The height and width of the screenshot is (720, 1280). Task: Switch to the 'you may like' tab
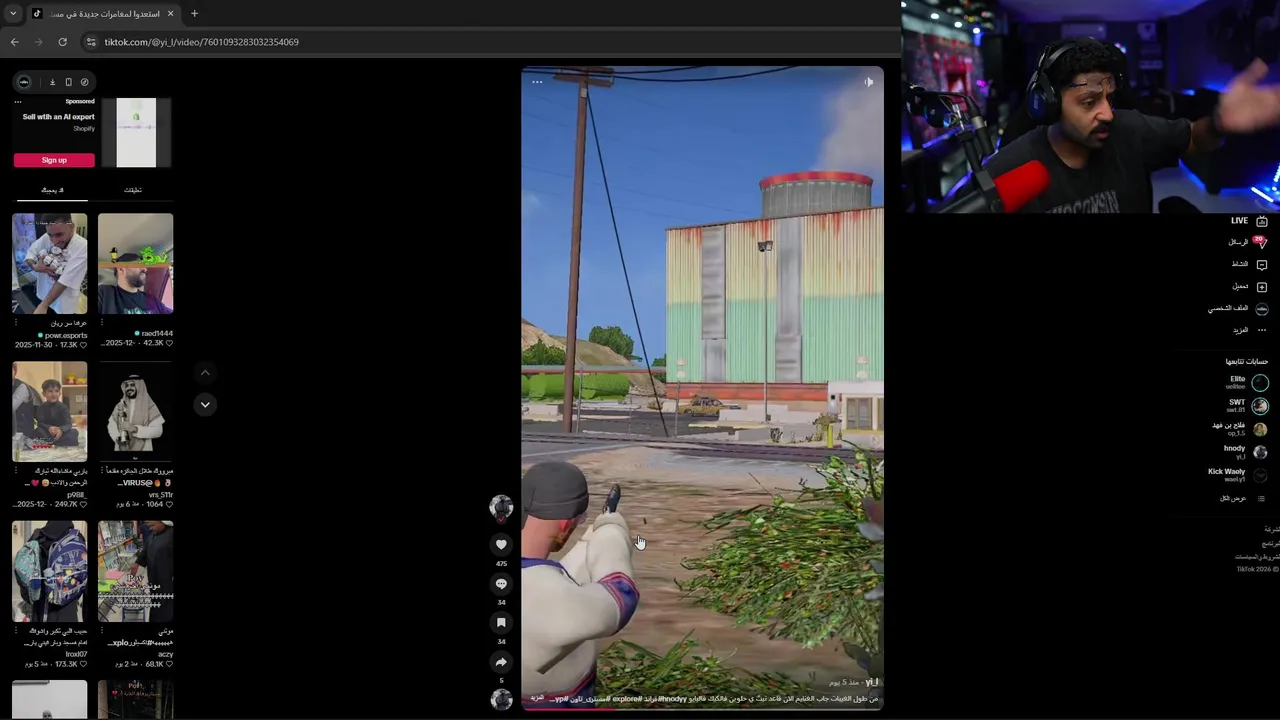tap(52, 190)
